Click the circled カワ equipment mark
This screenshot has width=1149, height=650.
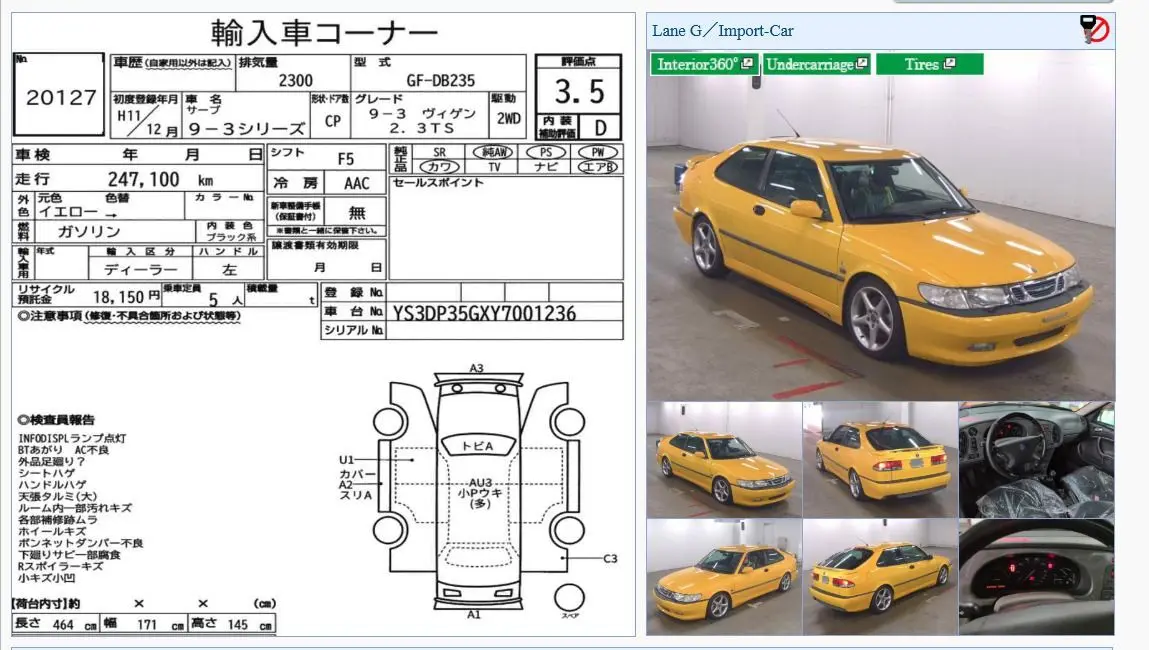point(440,166)
